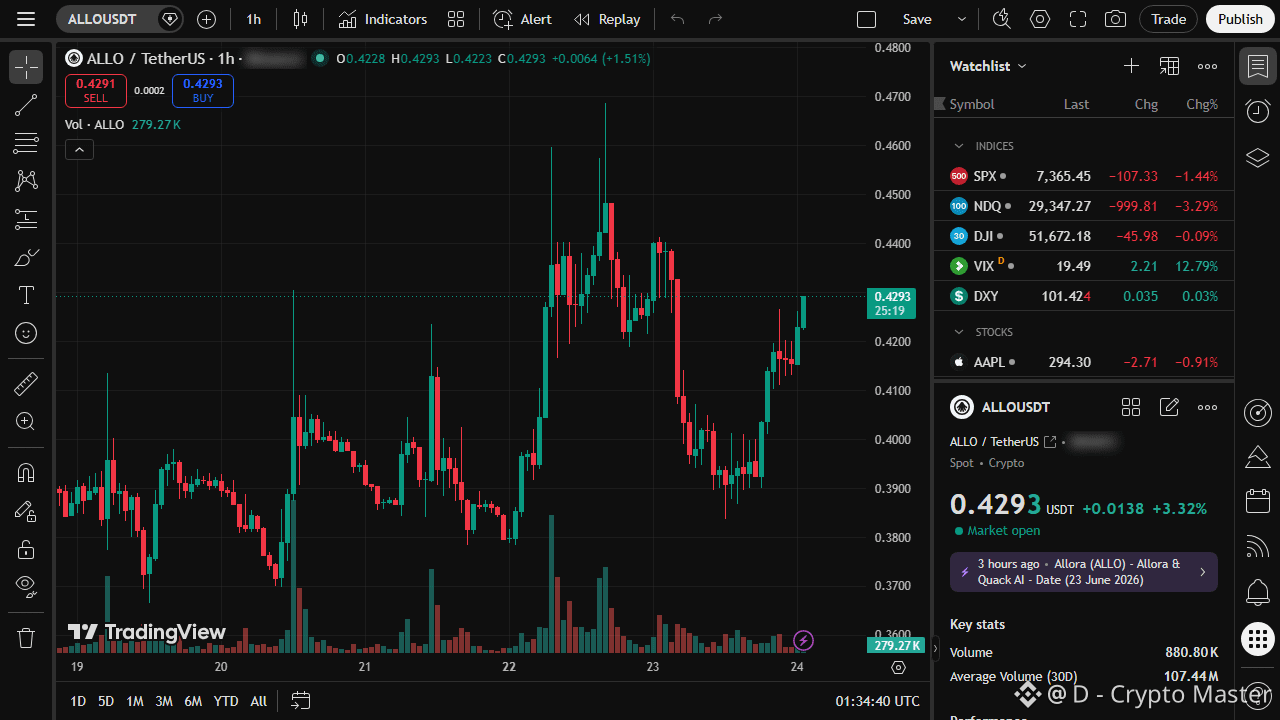
Task: Select the VIX watchlist row
Action: point(1084,266)
